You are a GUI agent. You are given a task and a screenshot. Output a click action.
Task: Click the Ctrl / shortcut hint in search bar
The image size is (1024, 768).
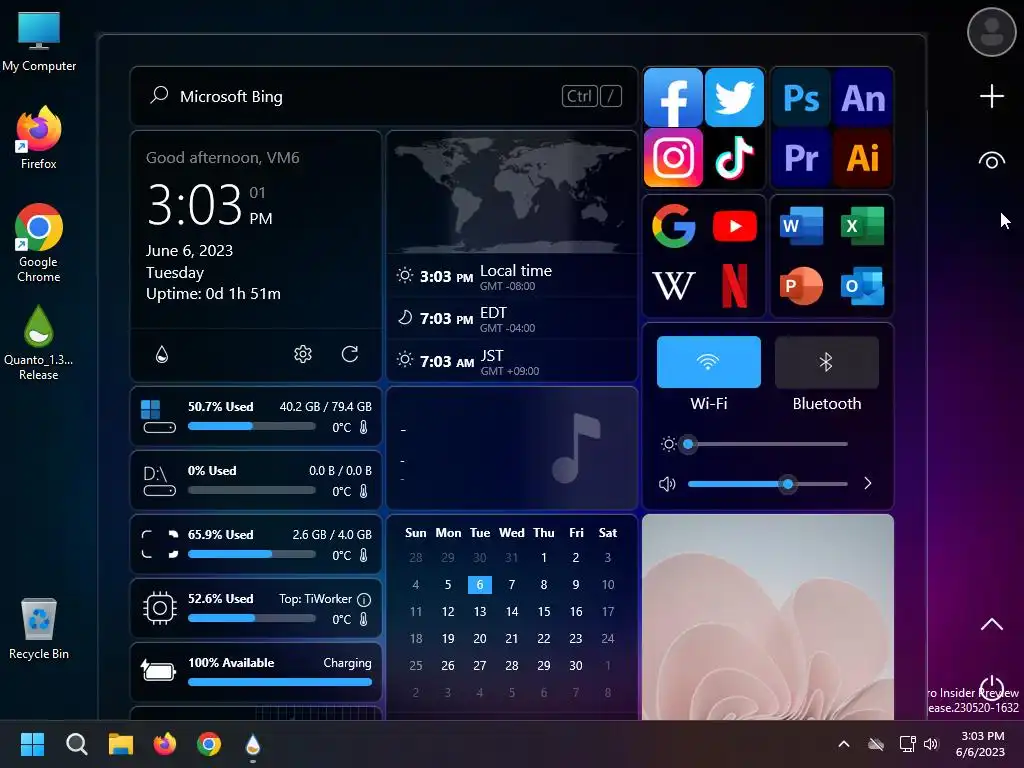591,96
